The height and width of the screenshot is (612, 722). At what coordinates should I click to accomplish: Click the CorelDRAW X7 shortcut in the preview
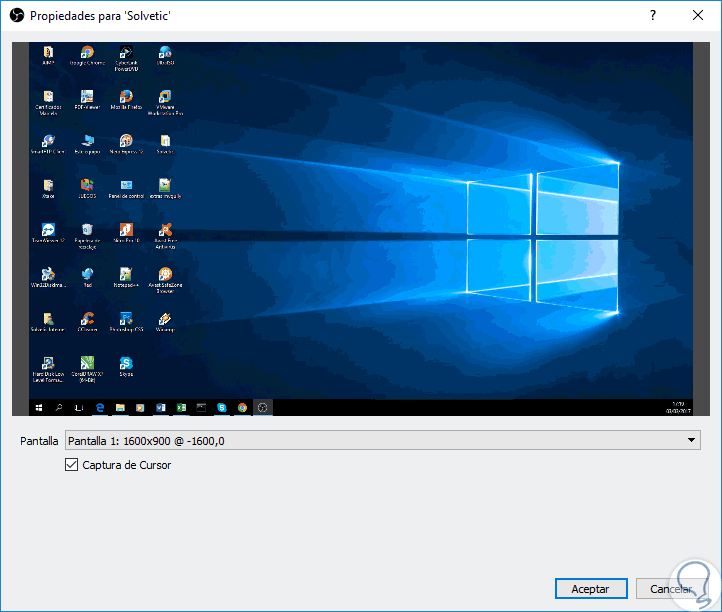click(x=87, y=370)
